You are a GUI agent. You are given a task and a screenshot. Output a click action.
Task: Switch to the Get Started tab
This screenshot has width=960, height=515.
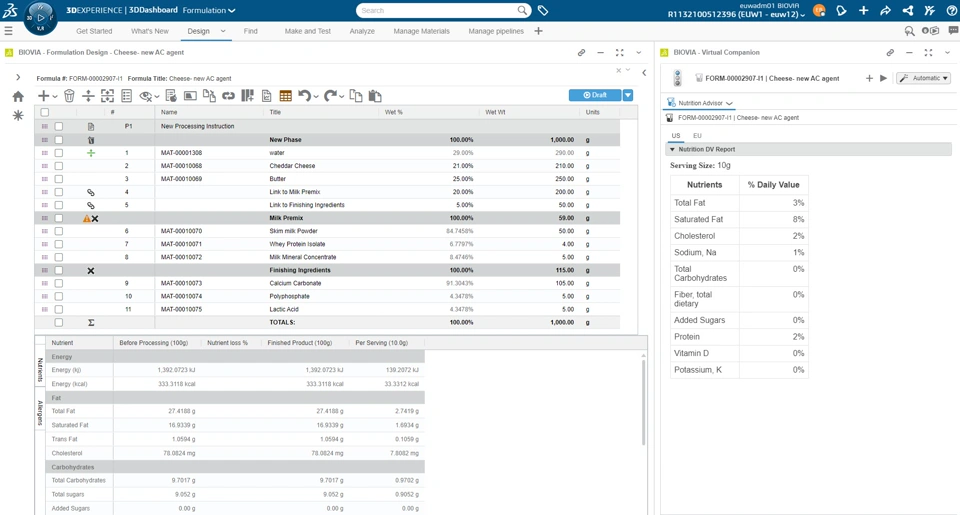tap(94, 31)
